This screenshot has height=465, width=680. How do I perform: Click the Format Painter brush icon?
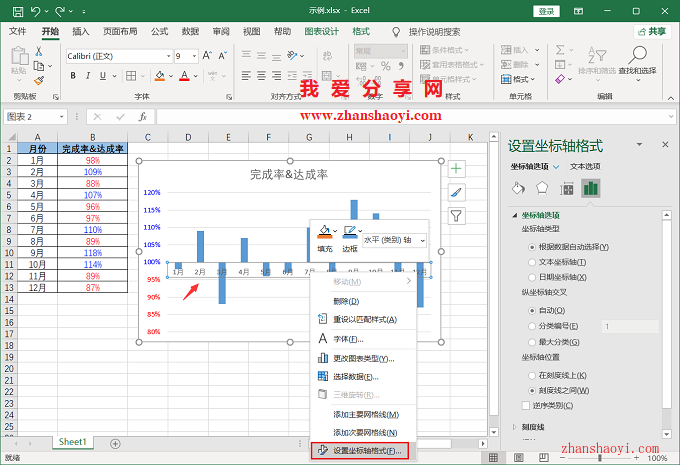click(x=39, y=80)
